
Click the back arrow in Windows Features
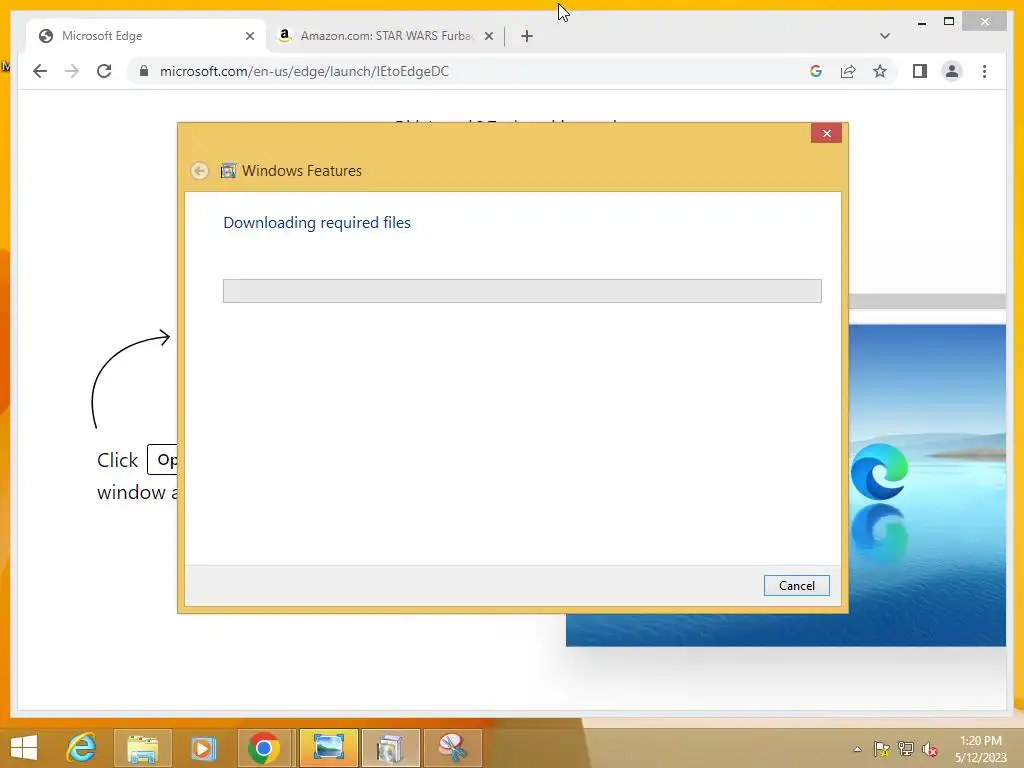(x=199, y=170)
